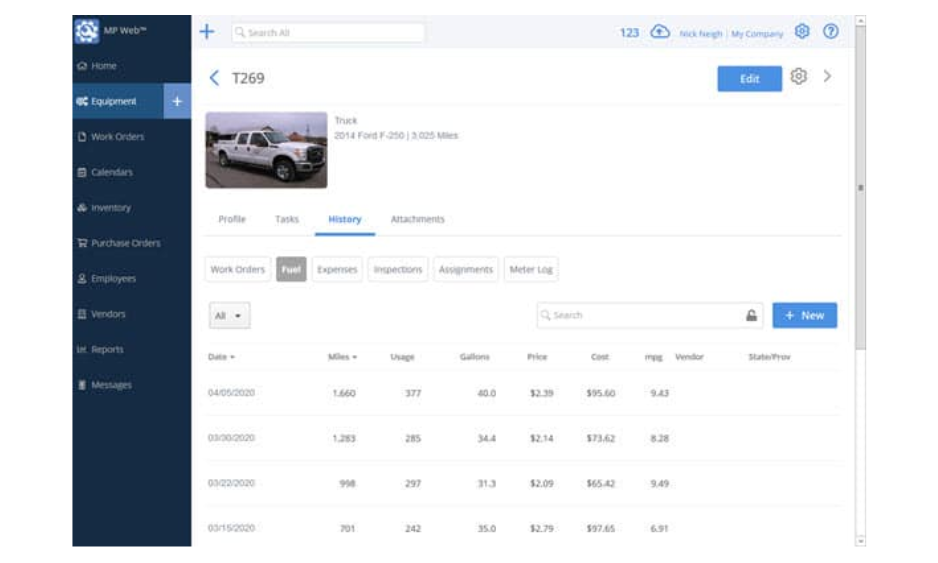This screenshot has height=563, width=938.
Task: Switch to the Attachments tab
Action: coord(417,220)
